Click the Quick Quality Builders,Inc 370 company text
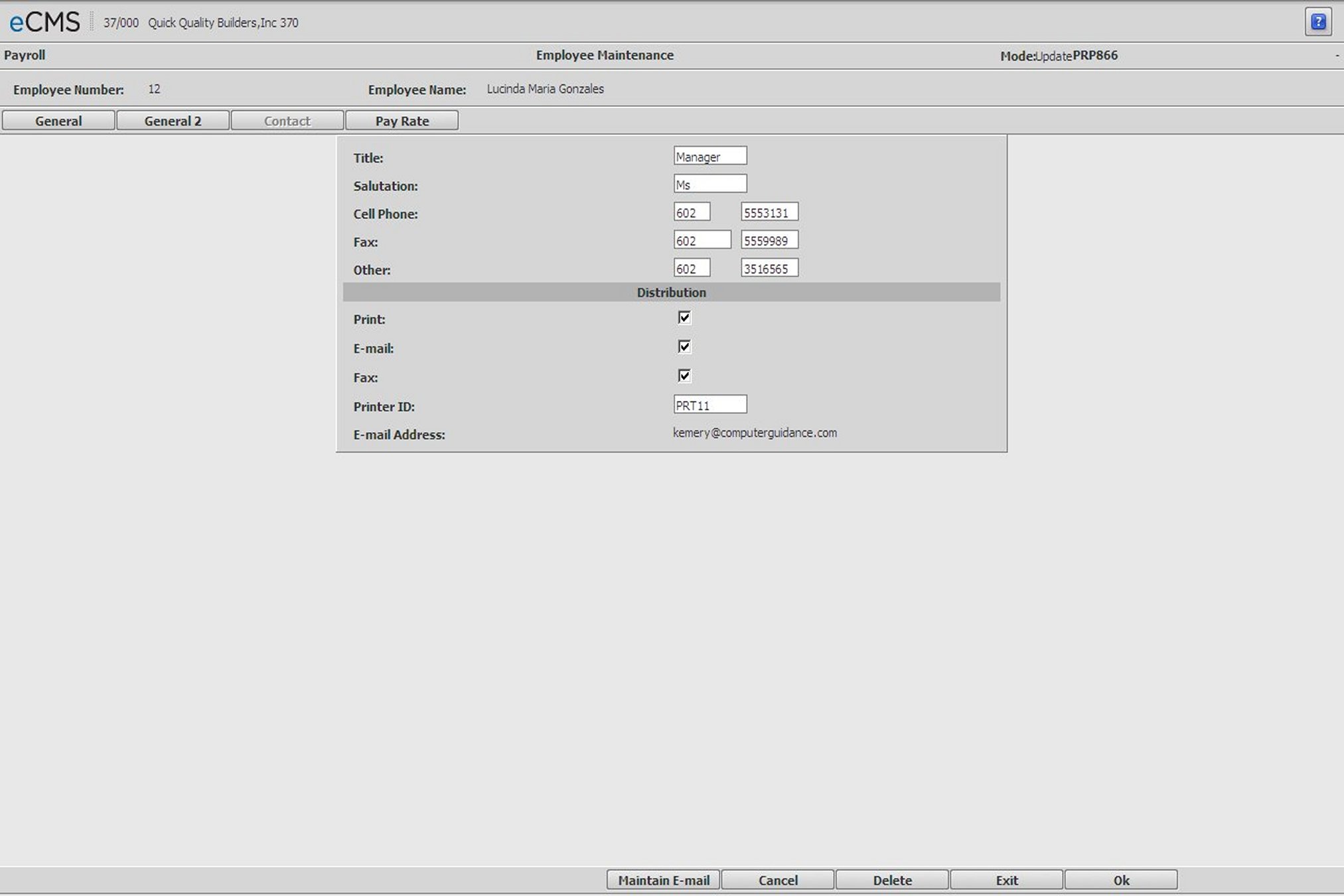The width and height of the screenshot is (1344, 896). 223,23
